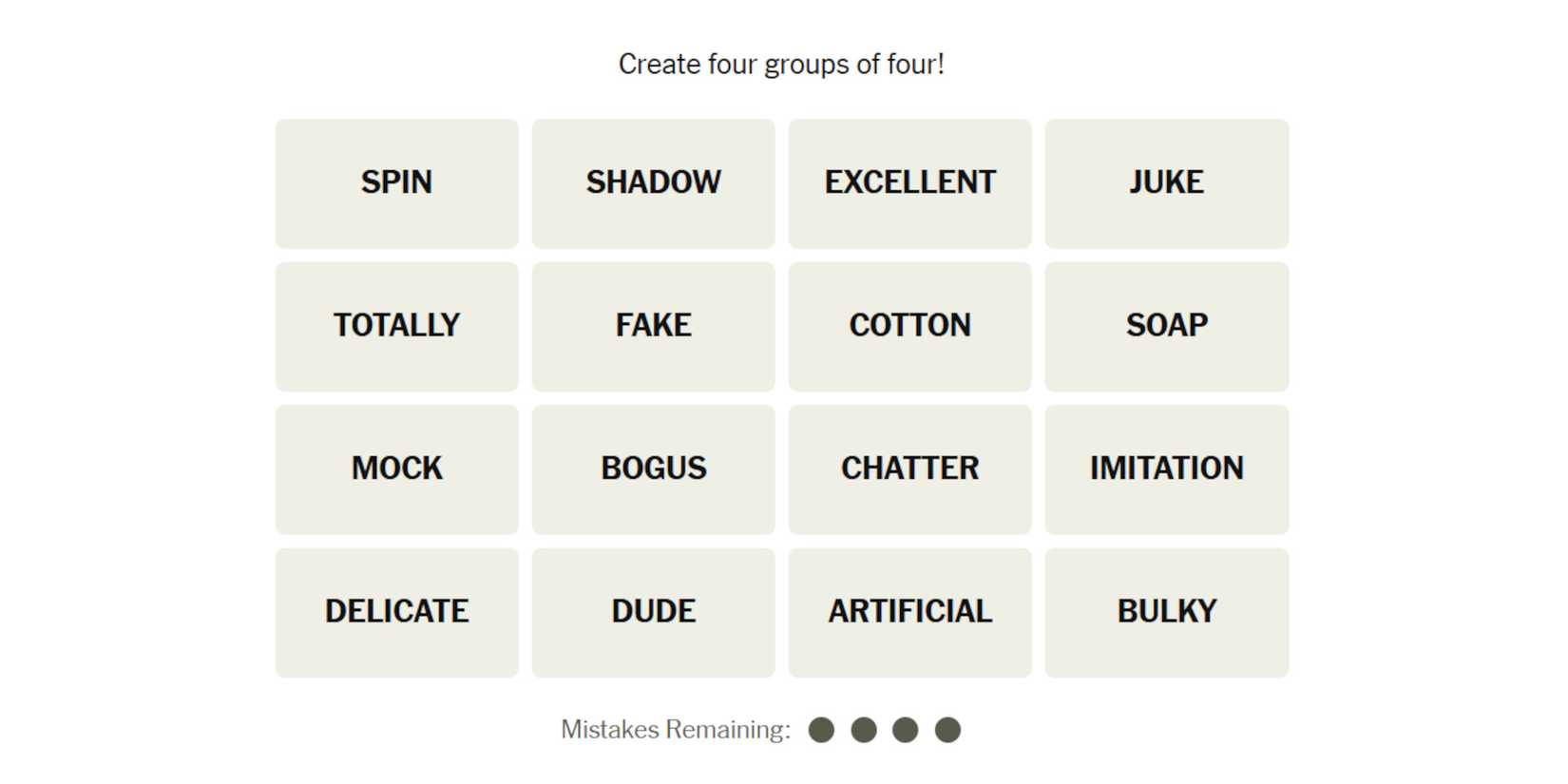Pick the BOGUS tile
This screenshot has width=1568, height=784.
653,468
